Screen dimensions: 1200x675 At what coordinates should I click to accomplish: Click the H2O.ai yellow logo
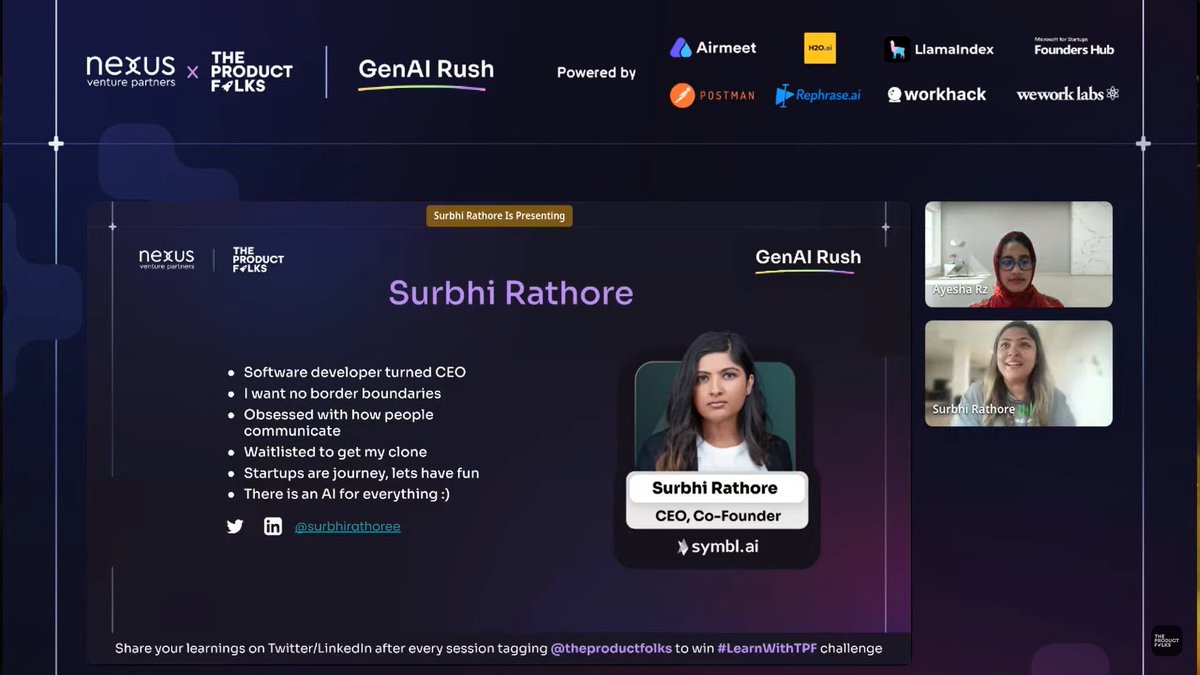(x=819, y=48)
